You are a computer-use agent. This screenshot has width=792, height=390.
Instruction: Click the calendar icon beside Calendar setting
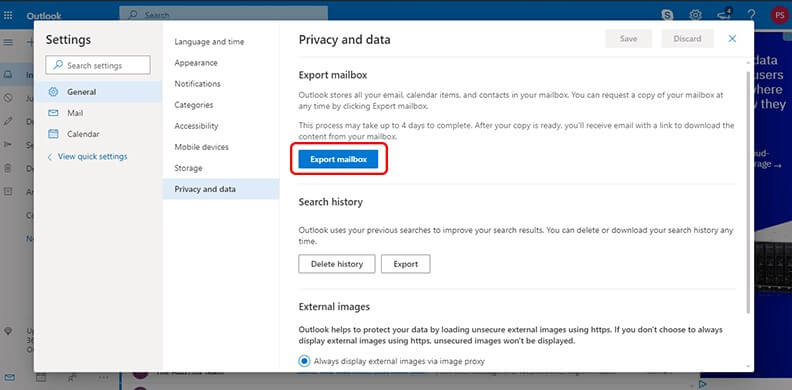point(53,134)
